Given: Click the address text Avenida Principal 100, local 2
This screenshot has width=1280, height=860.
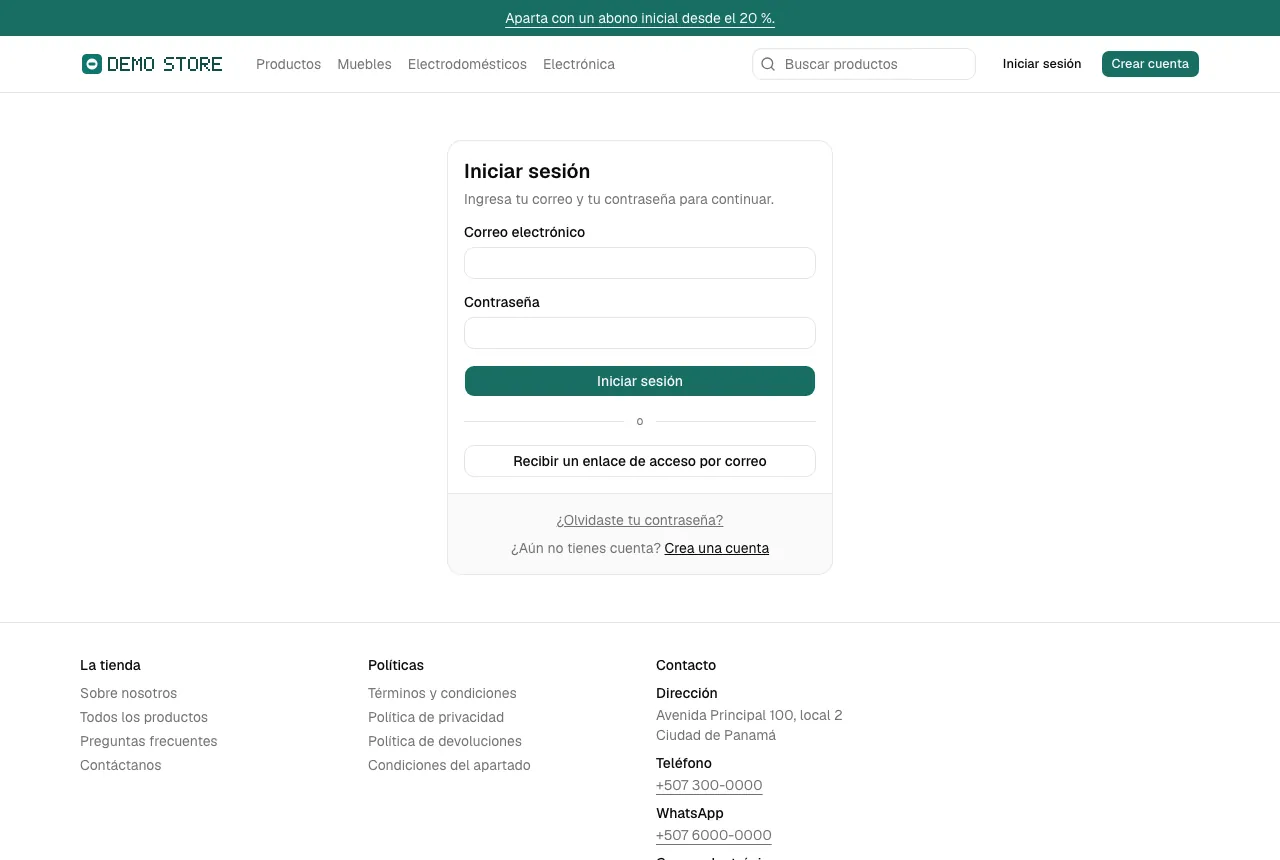Looking at the screenshot, I should [749, 715].
